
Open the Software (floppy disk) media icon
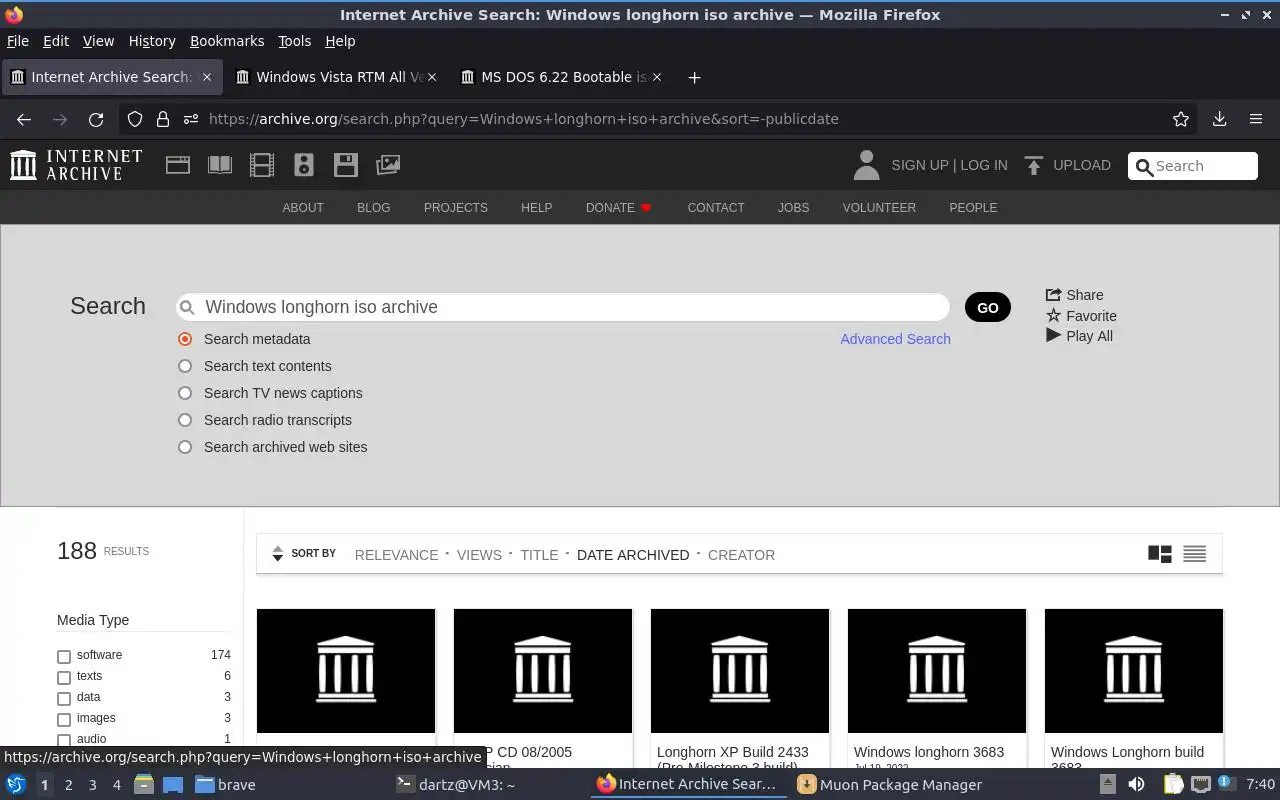(x=346, y=165)
